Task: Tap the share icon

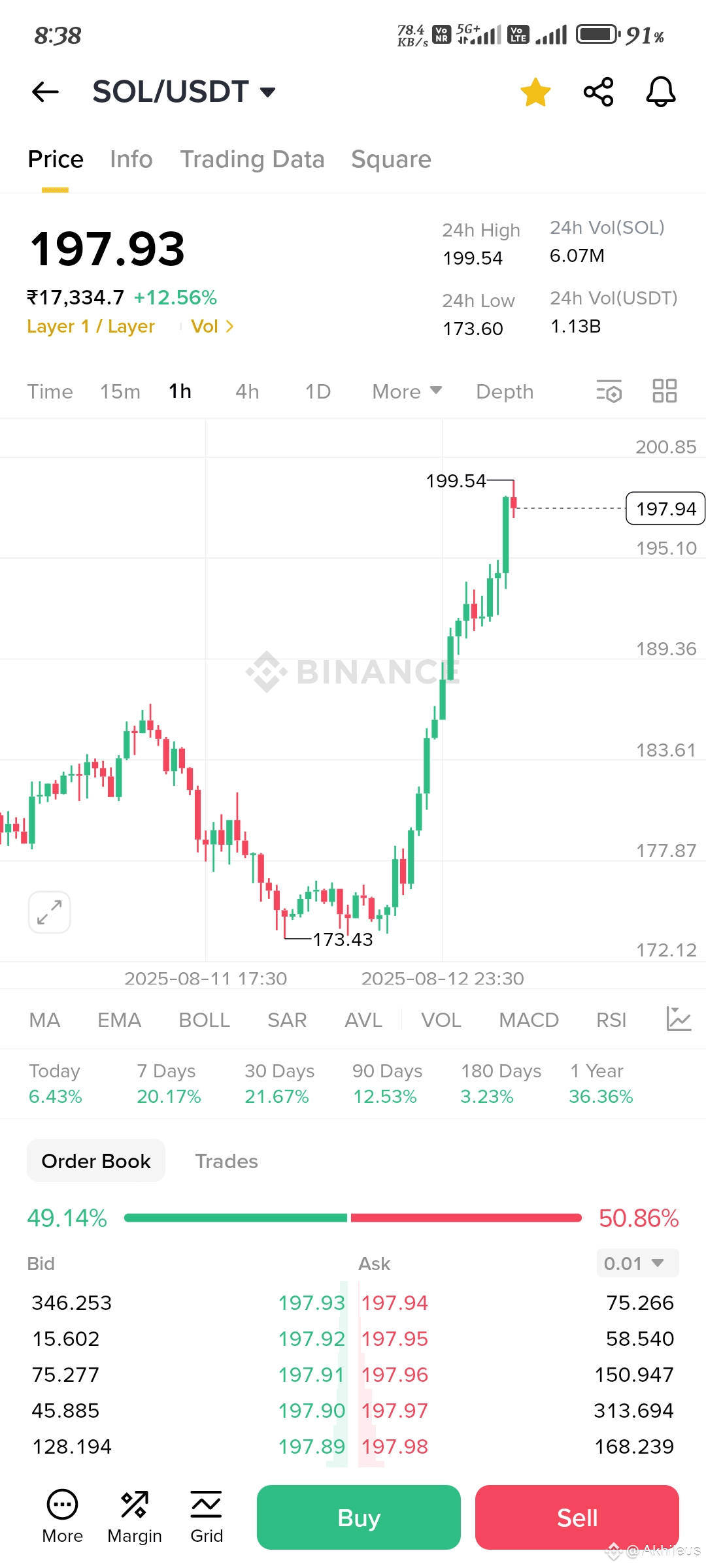Action: coord(598,92)
